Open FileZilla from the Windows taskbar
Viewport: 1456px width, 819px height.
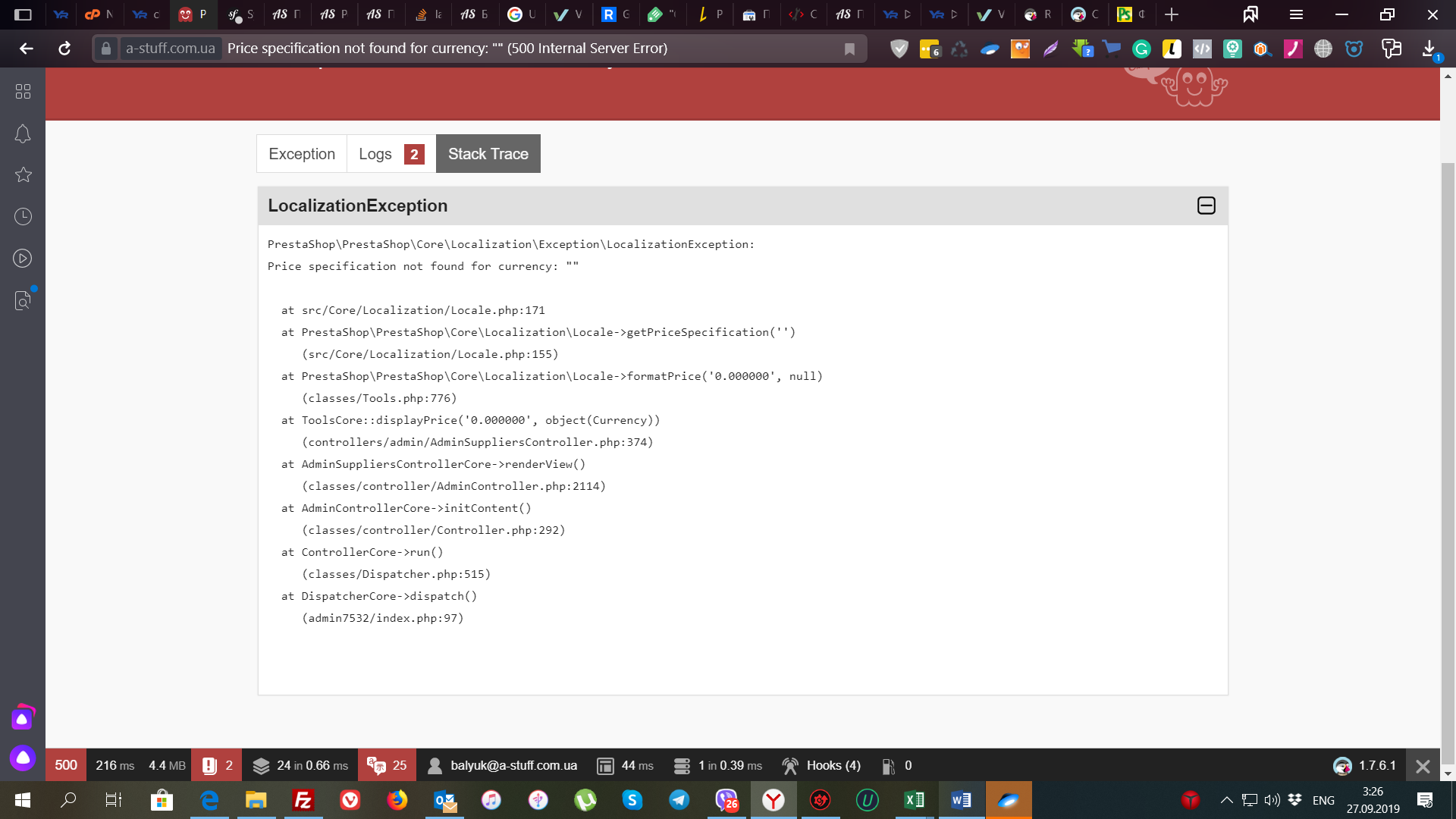(303, 800)
